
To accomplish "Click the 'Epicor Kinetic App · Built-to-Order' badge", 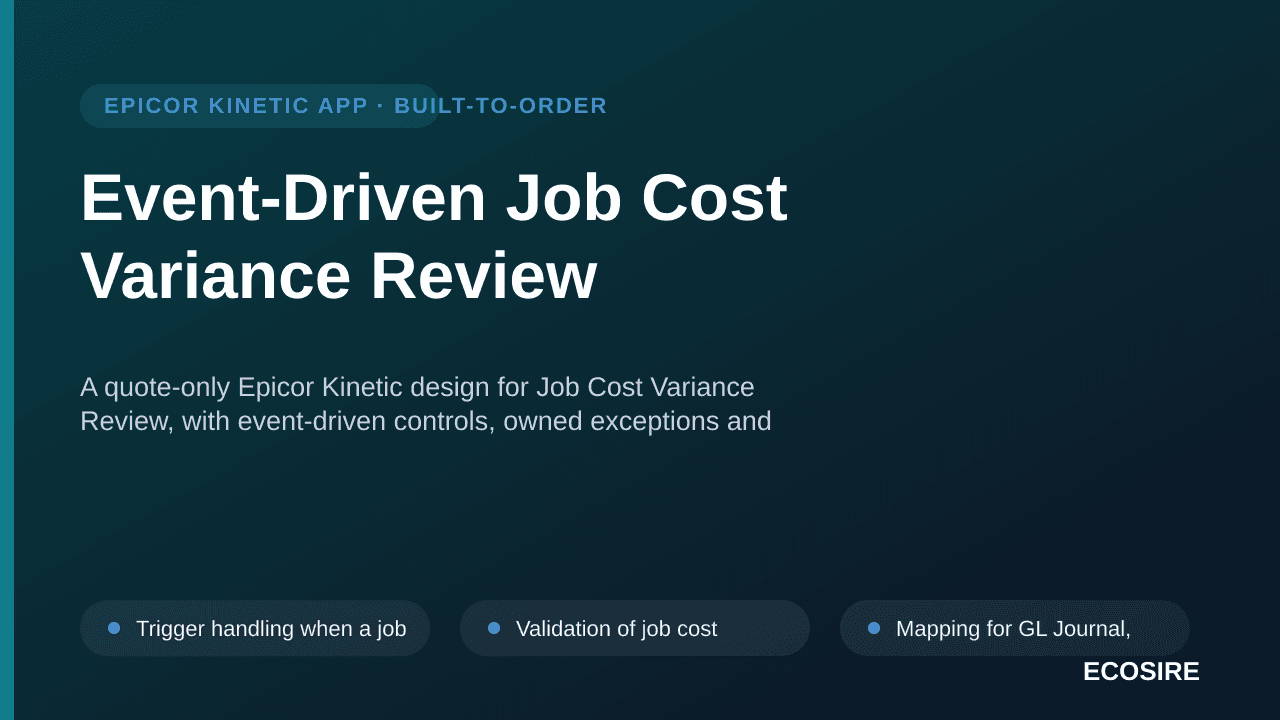I will coord(260,106).
